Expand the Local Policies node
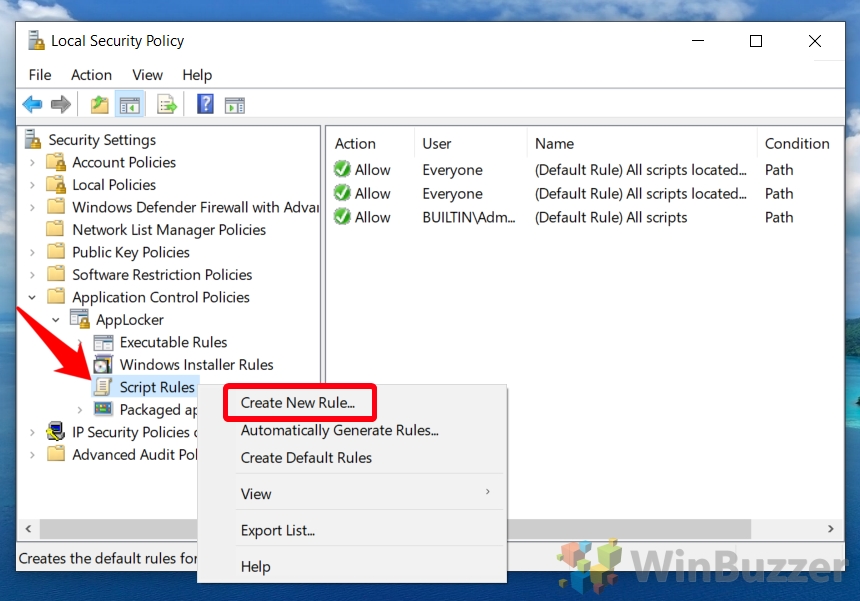The width and height of the screenshot is (860, 601). pos(32,185)
